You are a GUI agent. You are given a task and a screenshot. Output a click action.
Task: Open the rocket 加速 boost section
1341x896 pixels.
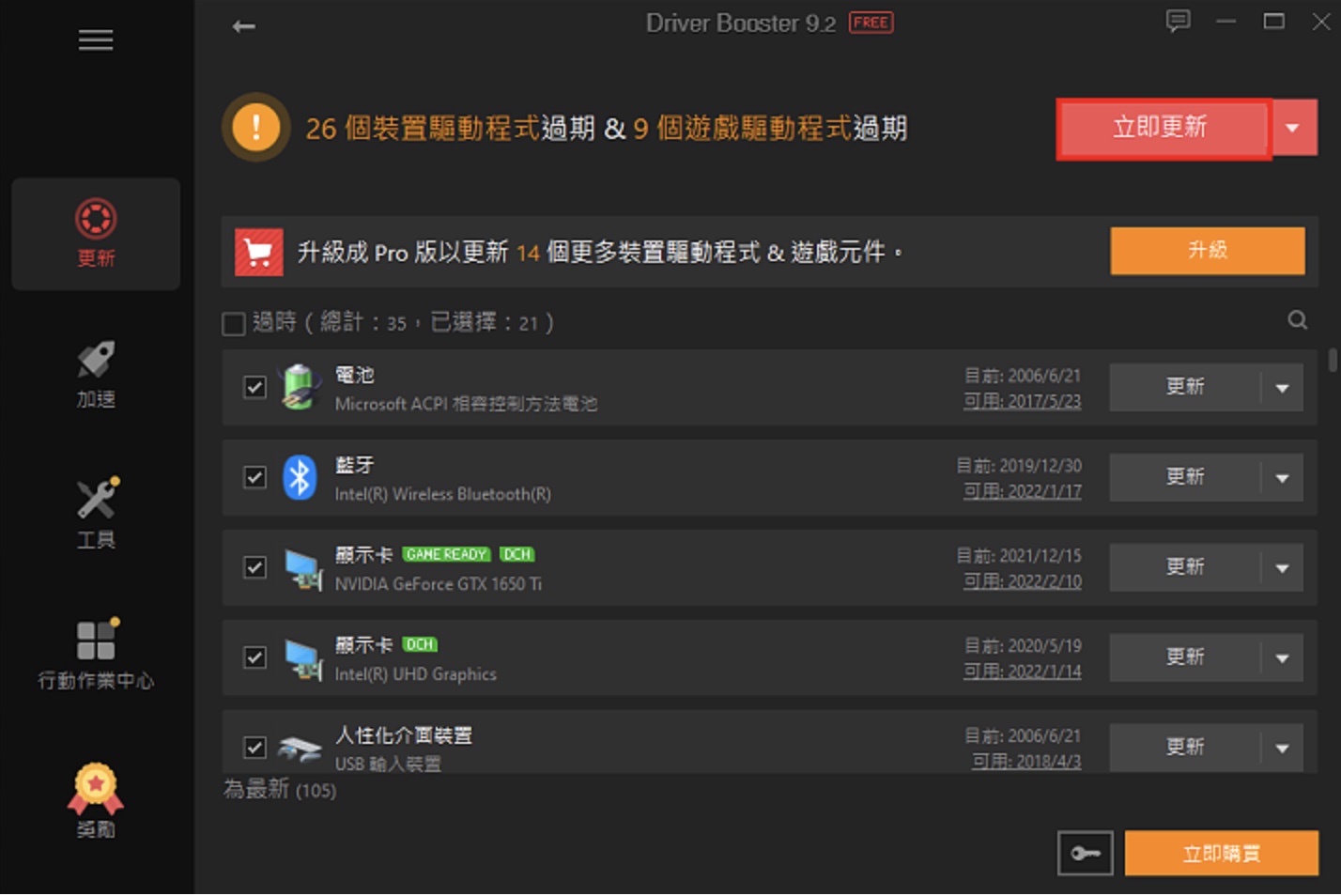(x=96, y=375)
